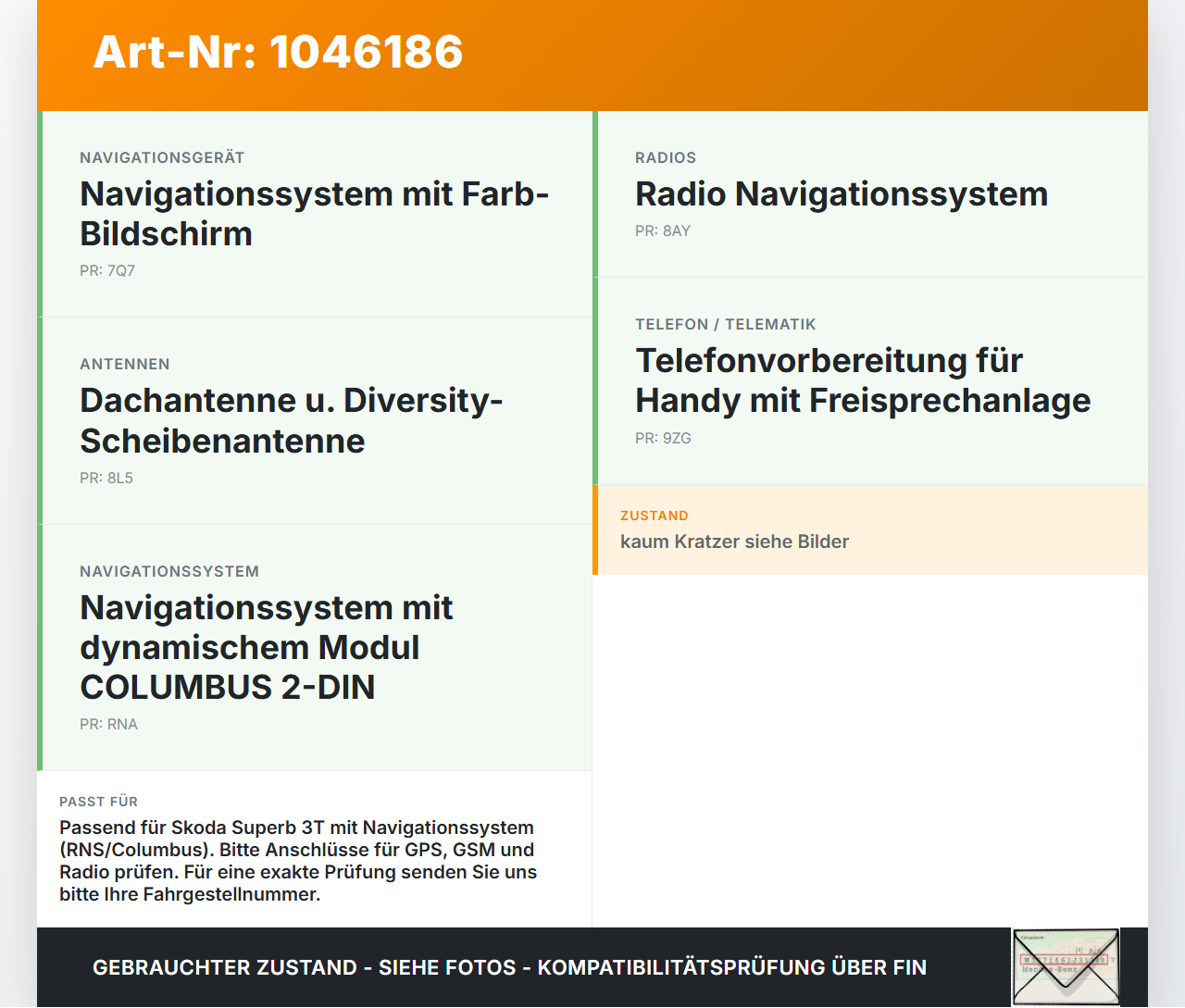Click the PR: 9ZG code
This screenshot has height=1008, width=1185.
tap(663, 438)
